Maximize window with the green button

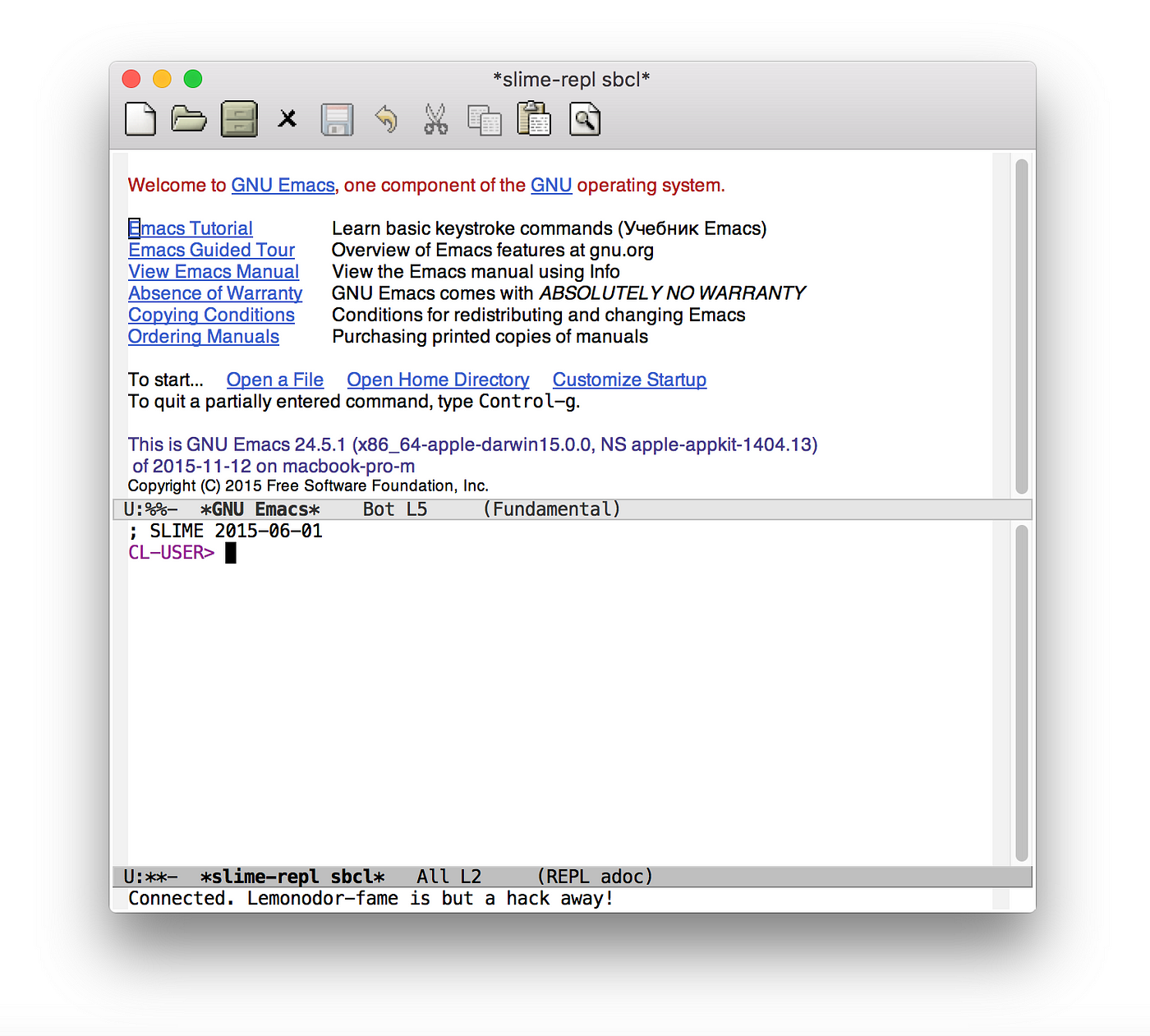coord(193,79)
